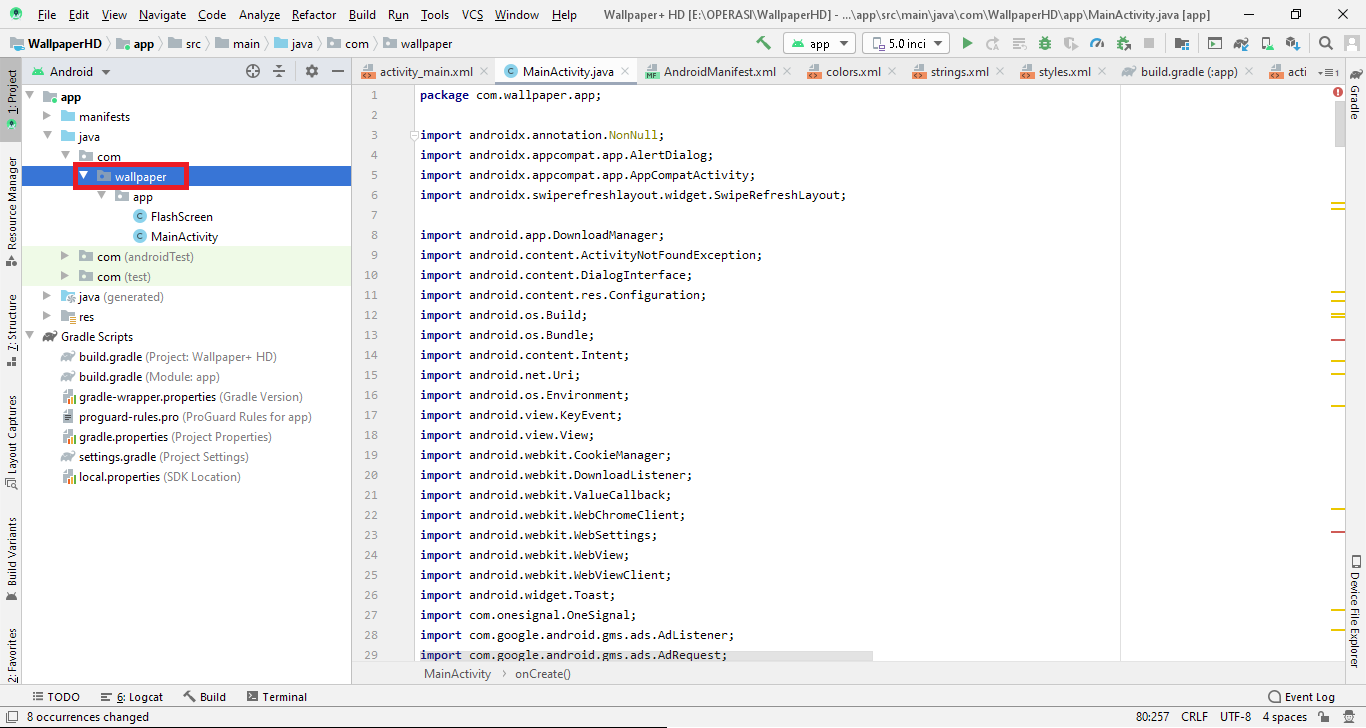Close the activity_main.xml tab
1366x728 pixels.
[x=484, y=72]
